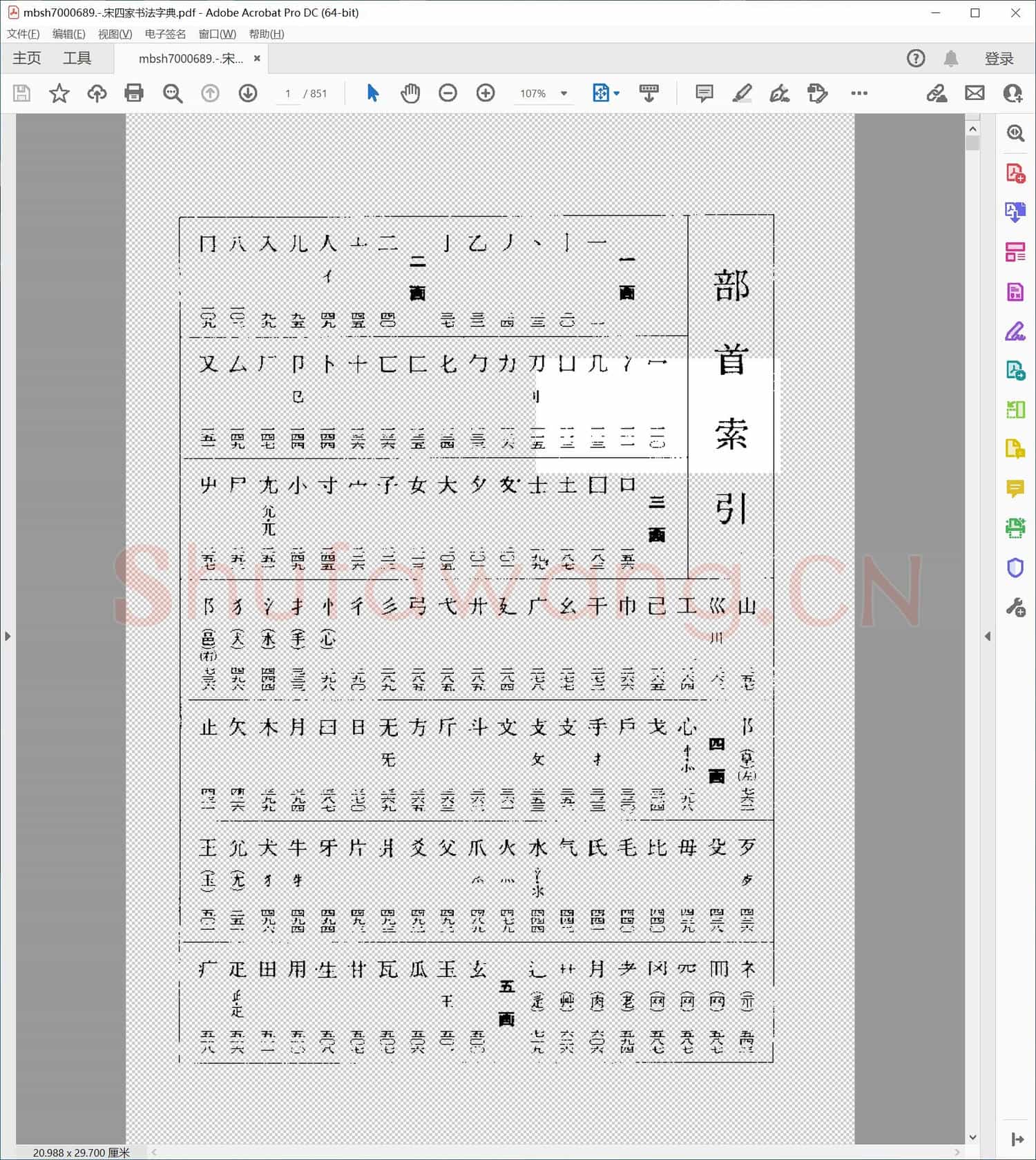Open the green pages tool in sidebar
Image resolution: width=1036 pixels, height=1160 pixels.
(x=1015, y=410)
